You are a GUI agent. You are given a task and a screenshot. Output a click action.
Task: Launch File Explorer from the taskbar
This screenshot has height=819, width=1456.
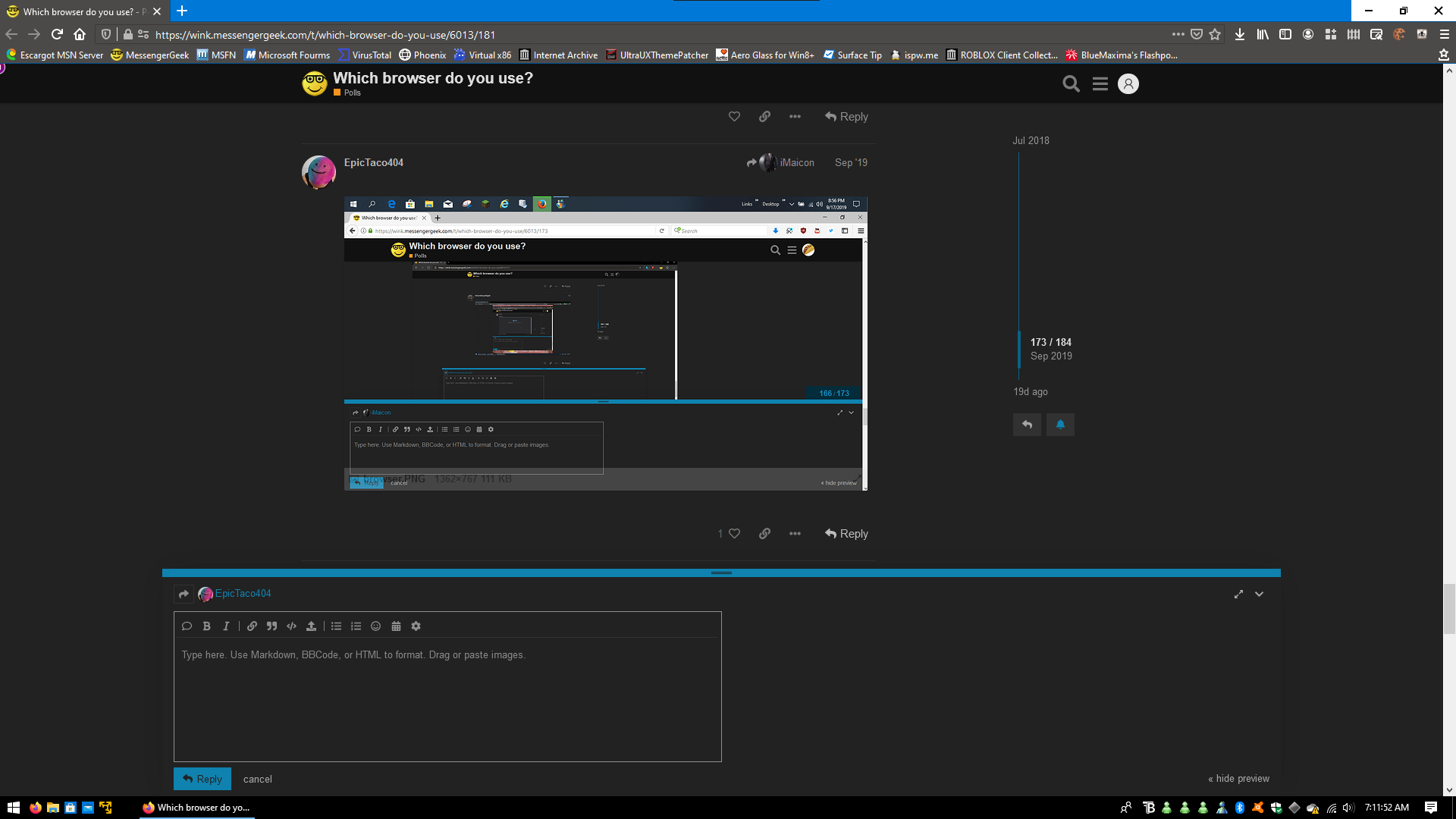tap(52, 808)
